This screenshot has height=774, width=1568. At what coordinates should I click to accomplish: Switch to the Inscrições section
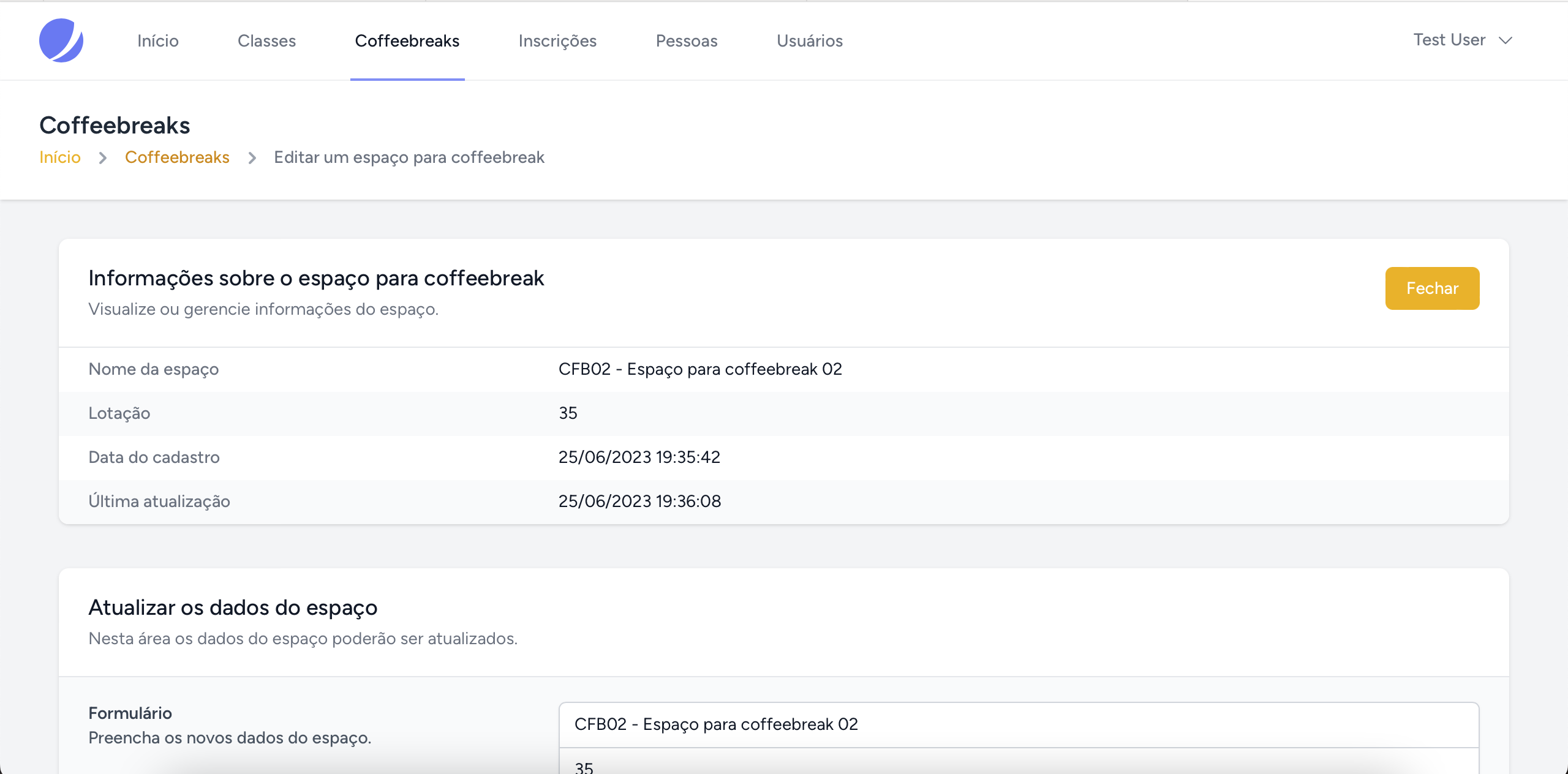coord(557,40)
